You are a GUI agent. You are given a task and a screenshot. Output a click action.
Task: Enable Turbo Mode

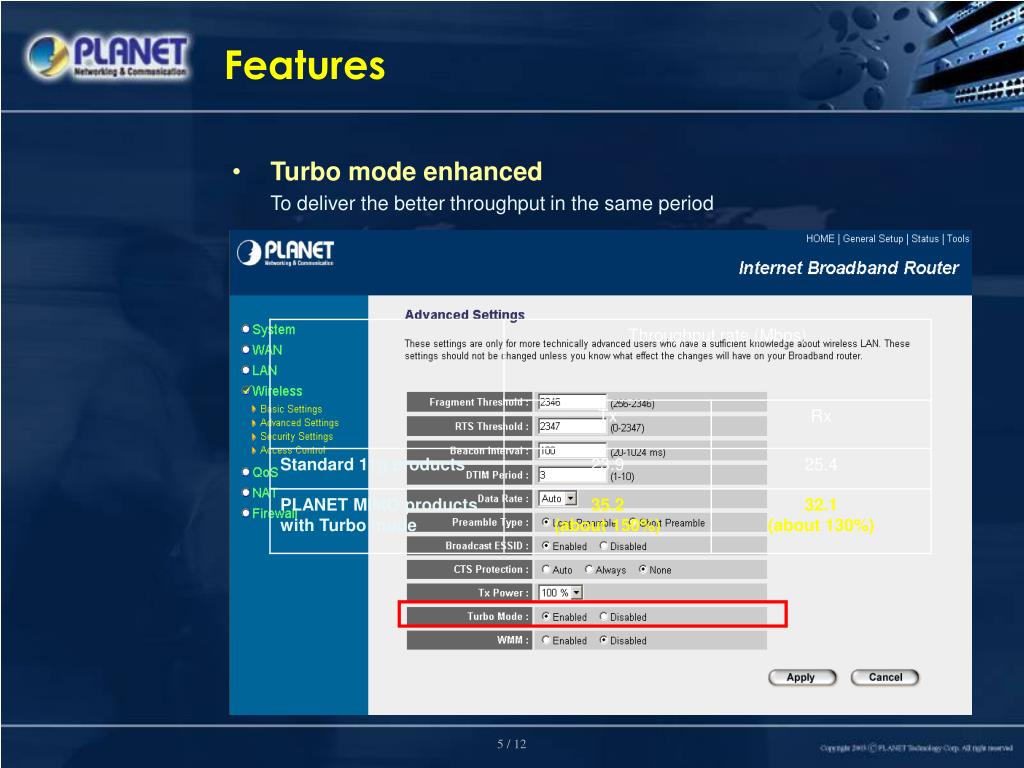click(546, 616)
